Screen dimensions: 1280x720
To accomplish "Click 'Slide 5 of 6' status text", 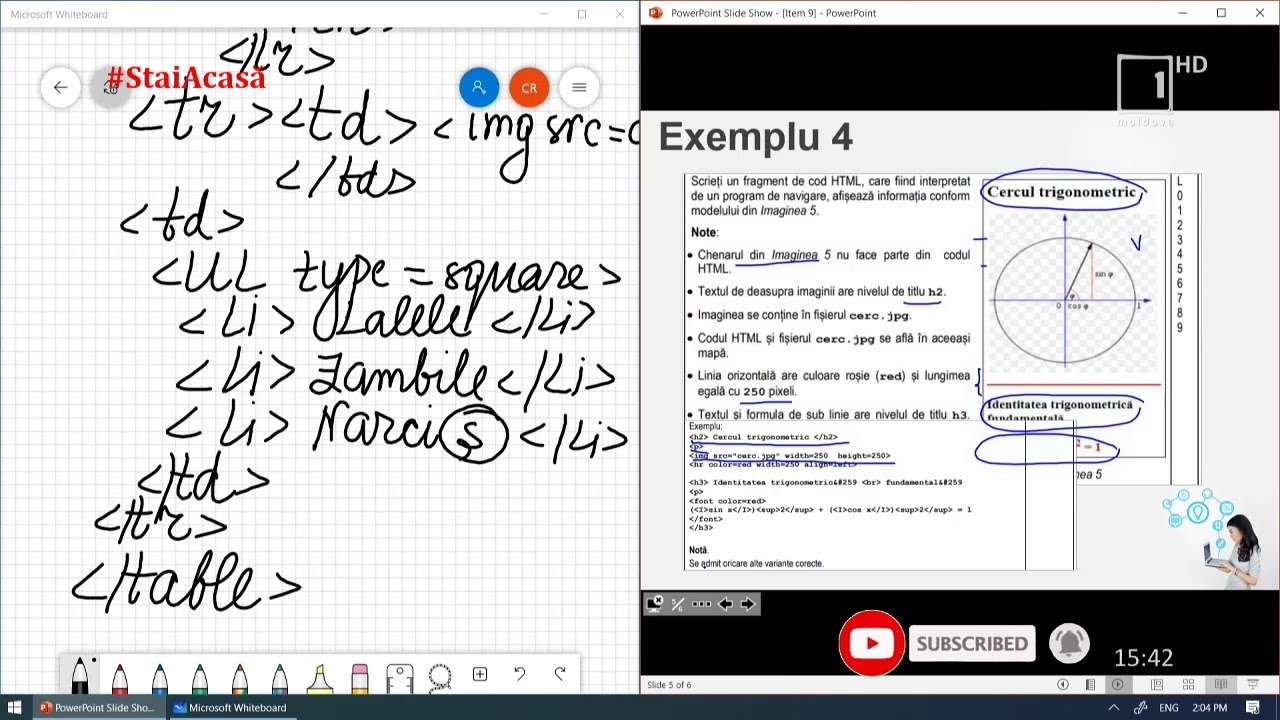I will coord(669,685).
